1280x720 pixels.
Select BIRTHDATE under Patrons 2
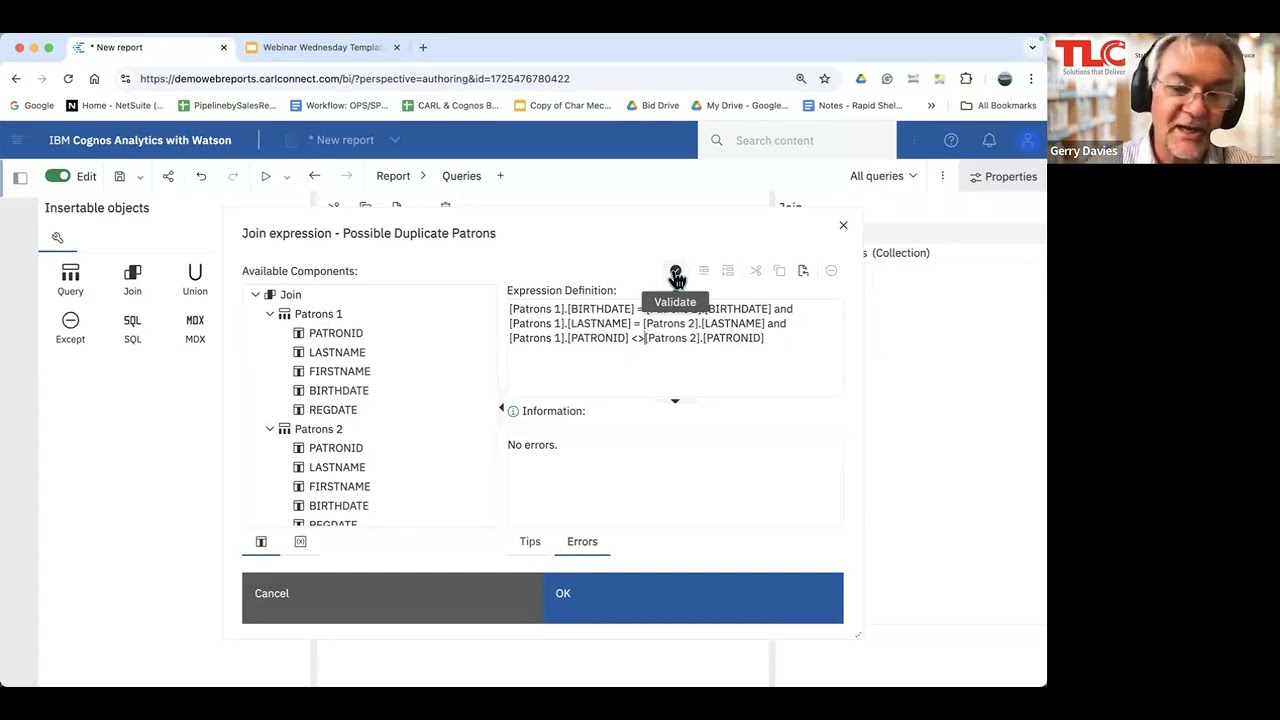pos(339,506)
